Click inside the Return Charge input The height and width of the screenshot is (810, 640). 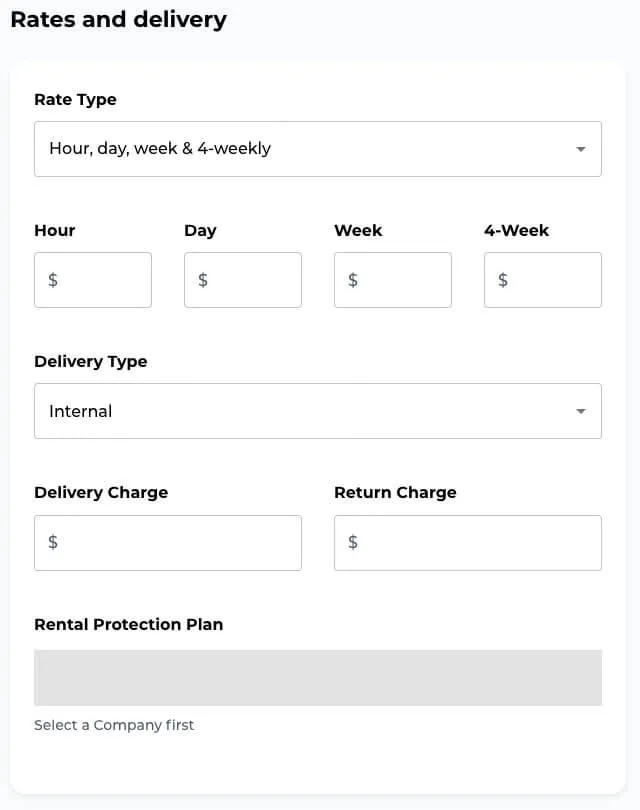(468, 542)
